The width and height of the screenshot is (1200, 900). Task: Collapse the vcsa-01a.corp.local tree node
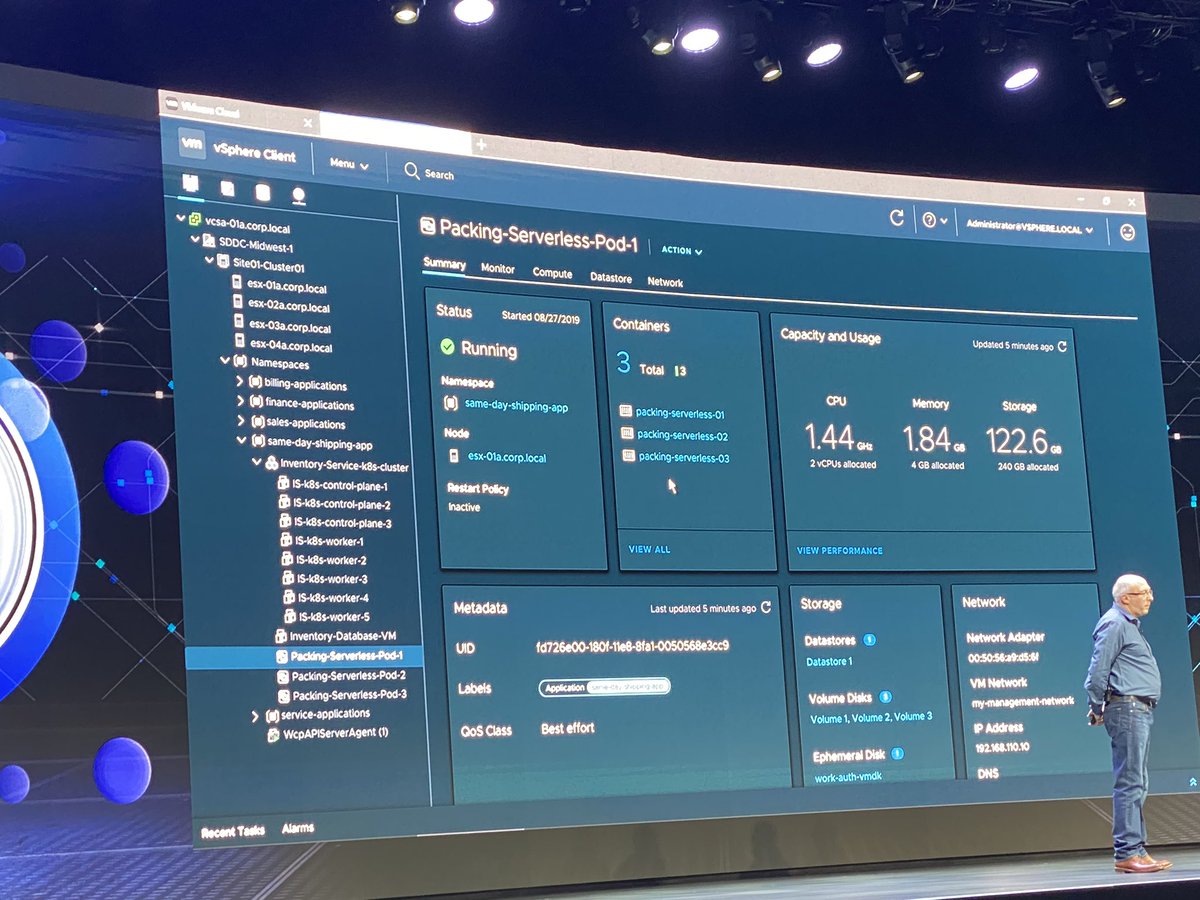point(180,217)
